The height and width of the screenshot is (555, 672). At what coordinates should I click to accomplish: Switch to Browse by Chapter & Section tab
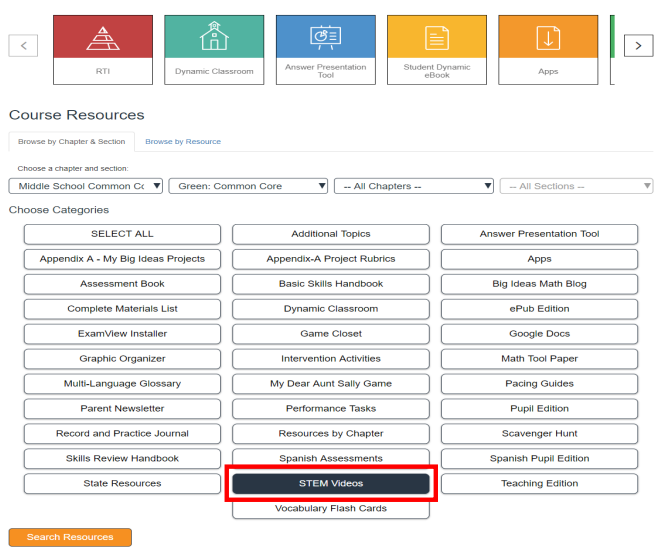pos(72,141)
